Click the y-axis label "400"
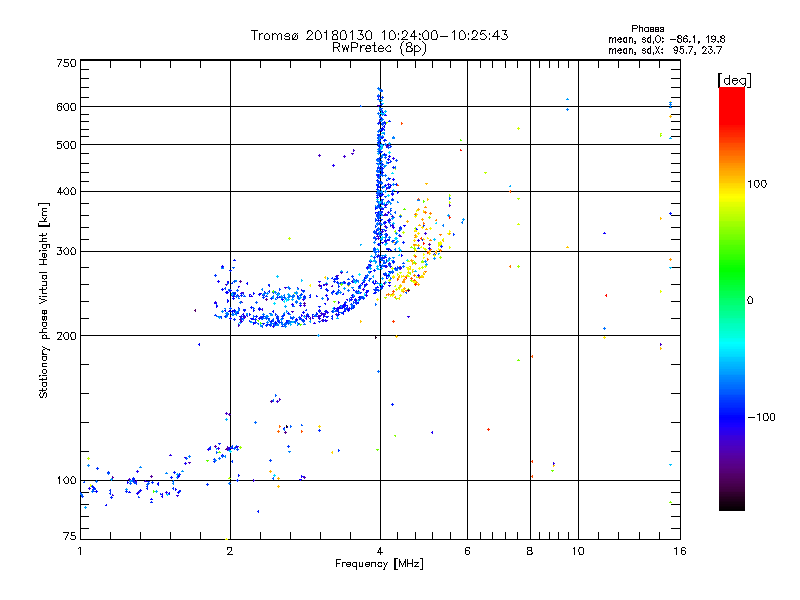The height and width of the screenshot is (600, 800). point(67,192)
